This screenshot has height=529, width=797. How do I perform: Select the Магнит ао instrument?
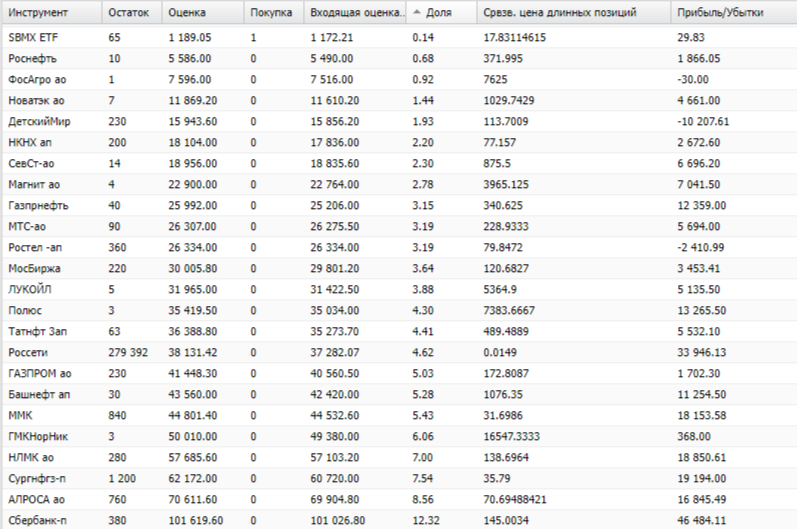pos(34,184)
